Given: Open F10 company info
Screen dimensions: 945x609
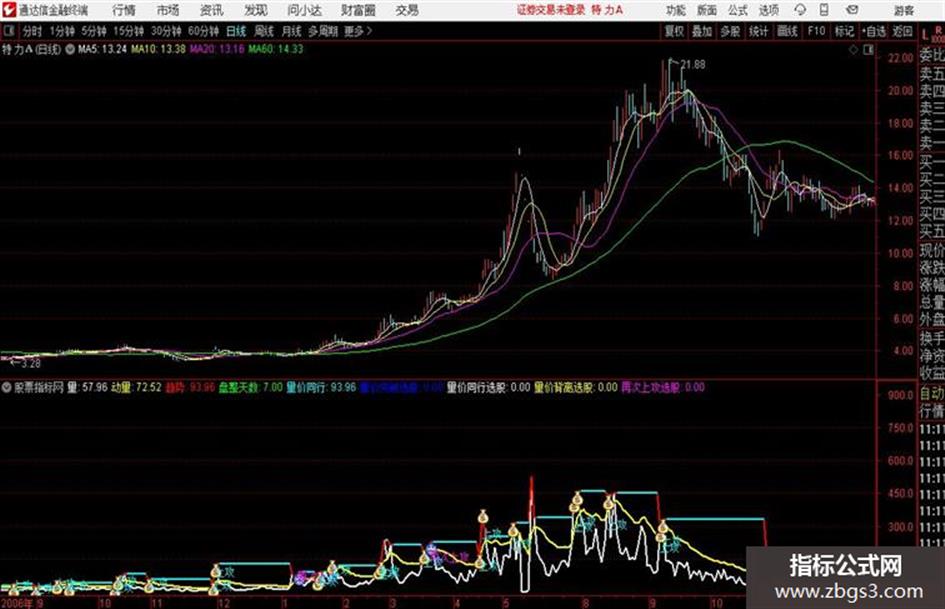Looking at the screenshot, I should click(x=816, y=31).
